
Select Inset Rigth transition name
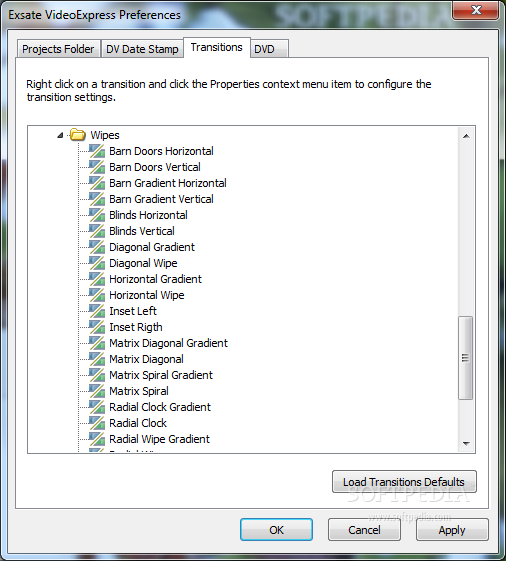click(x=136, y=327)
